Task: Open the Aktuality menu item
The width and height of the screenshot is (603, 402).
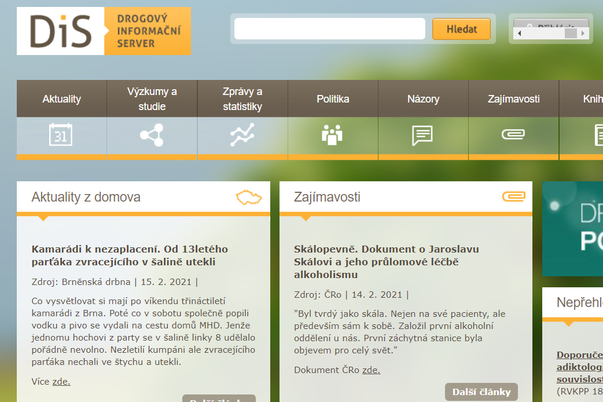Action: click(x=62, y=99)
